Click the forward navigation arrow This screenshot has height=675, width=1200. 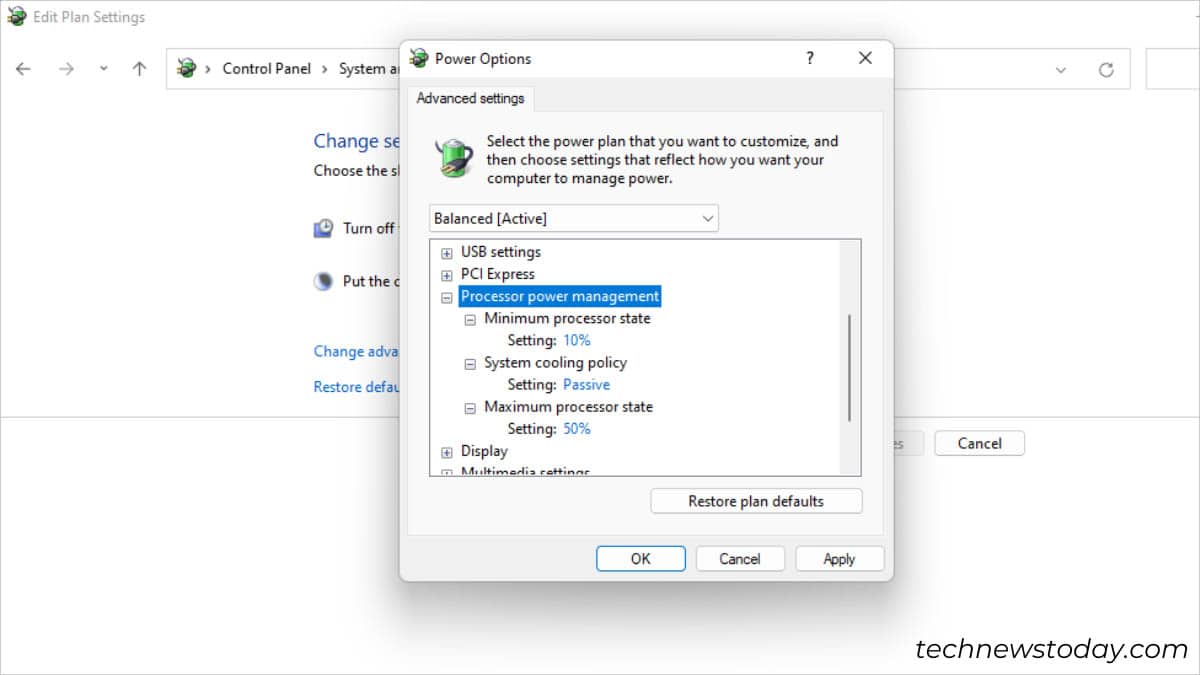(66, 68)
